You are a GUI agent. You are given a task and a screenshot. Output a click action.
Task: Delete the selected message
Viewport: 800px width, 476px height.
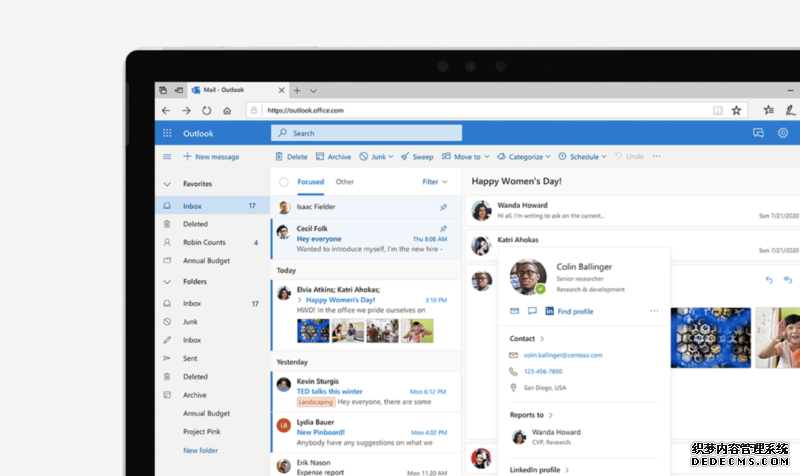coord(291,157)
